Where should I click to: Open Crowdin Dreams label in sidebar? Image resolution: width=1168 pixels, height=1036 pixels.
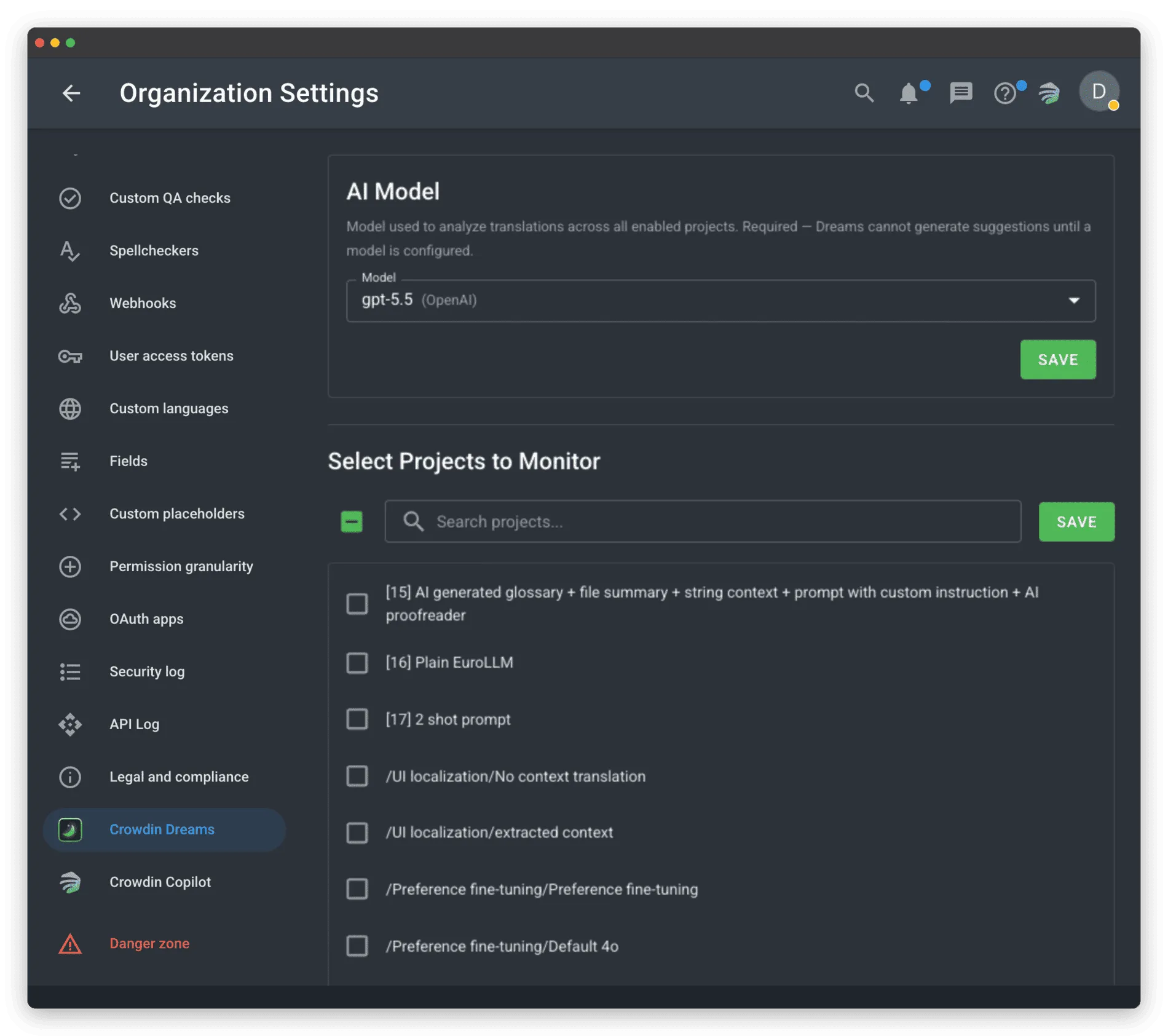point(162,829)
